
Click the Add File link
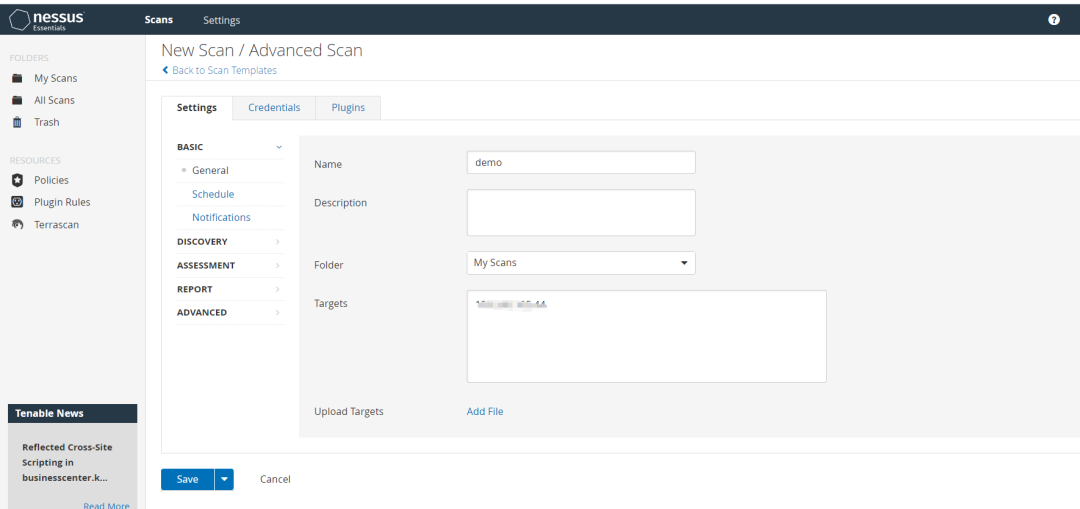coord(485,412)
